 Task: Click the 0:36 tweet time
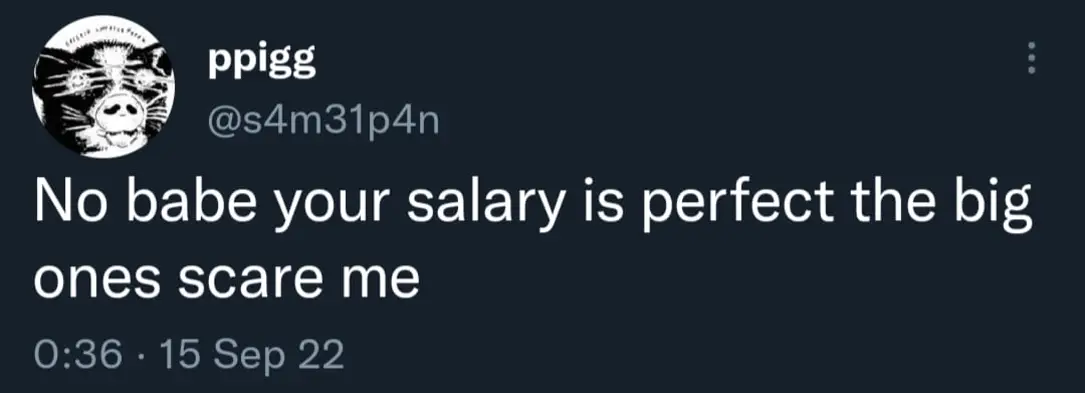pyautogui.click(x=78, y=356)
